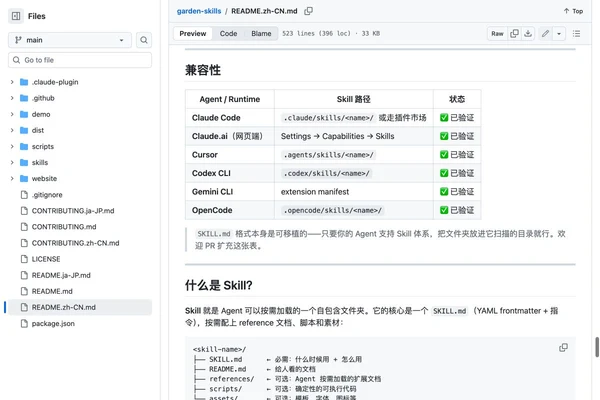Open CONTRIBUTING.zh-CN.md file
The height and width of the screenshot is (400, 600).
[75, 243]
